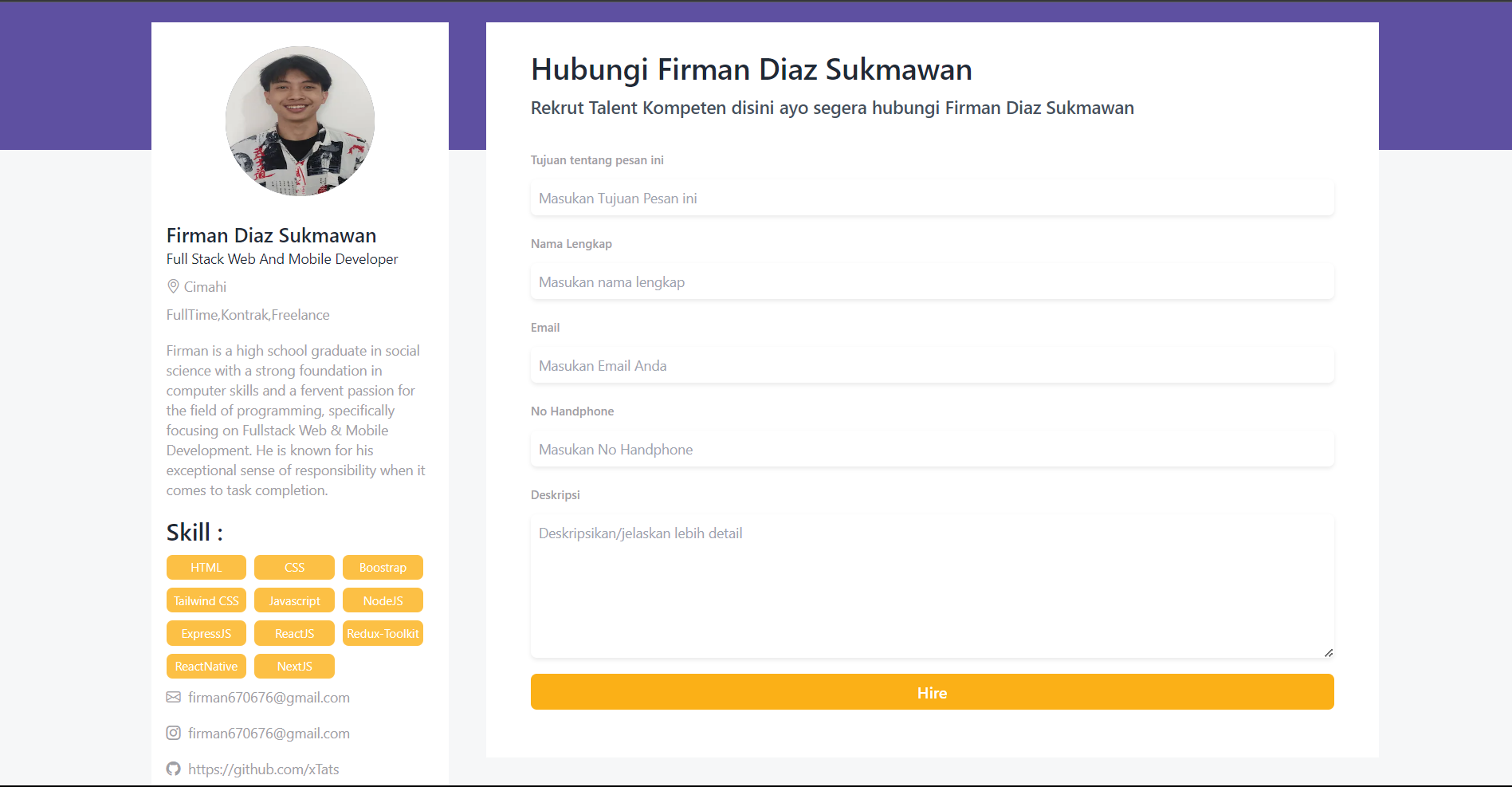Viewport: 1512px width, 787px height.
Task: Click the NextJS skill badge
Action: click(294, 666)
